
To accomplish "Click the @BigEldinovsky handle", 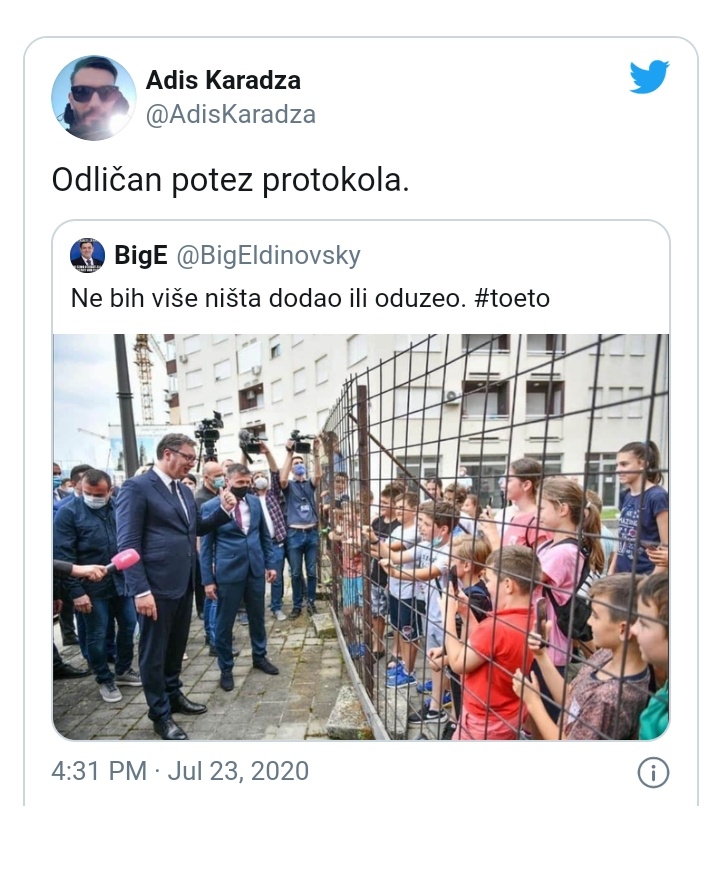I will click(269, 256).
